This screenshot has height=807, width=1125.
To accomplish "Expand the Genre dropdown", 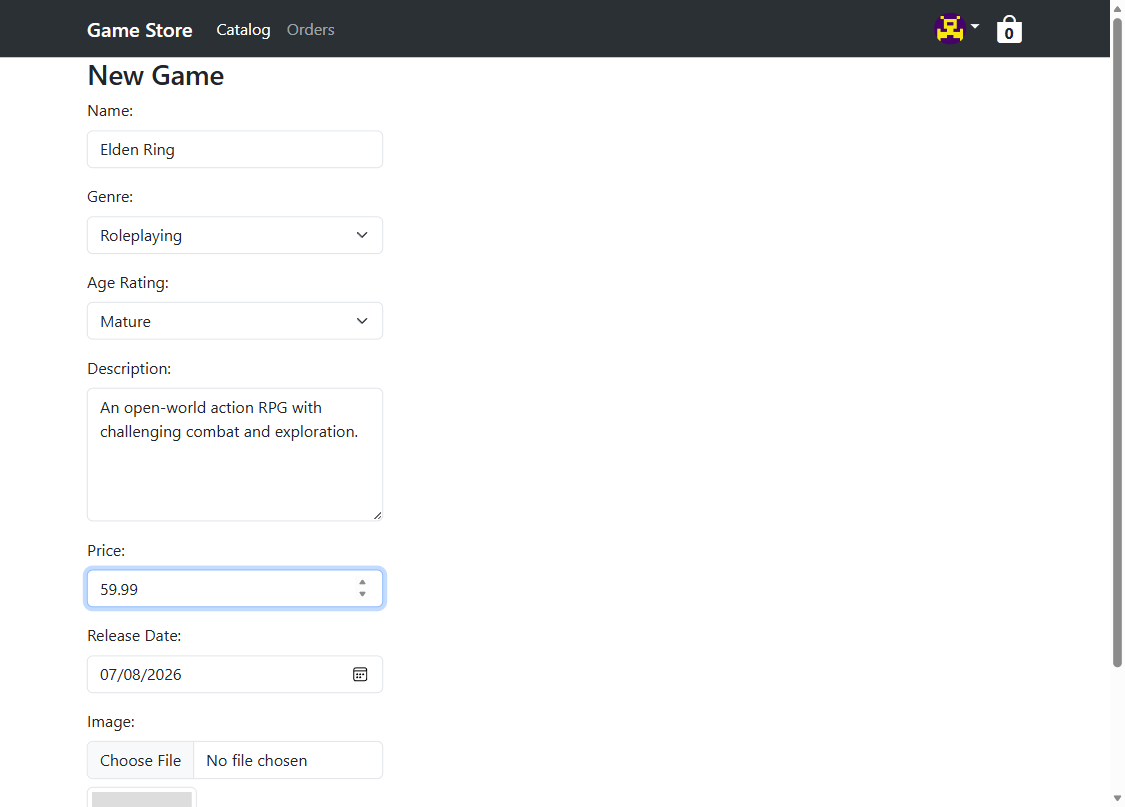I will [235, 235].
